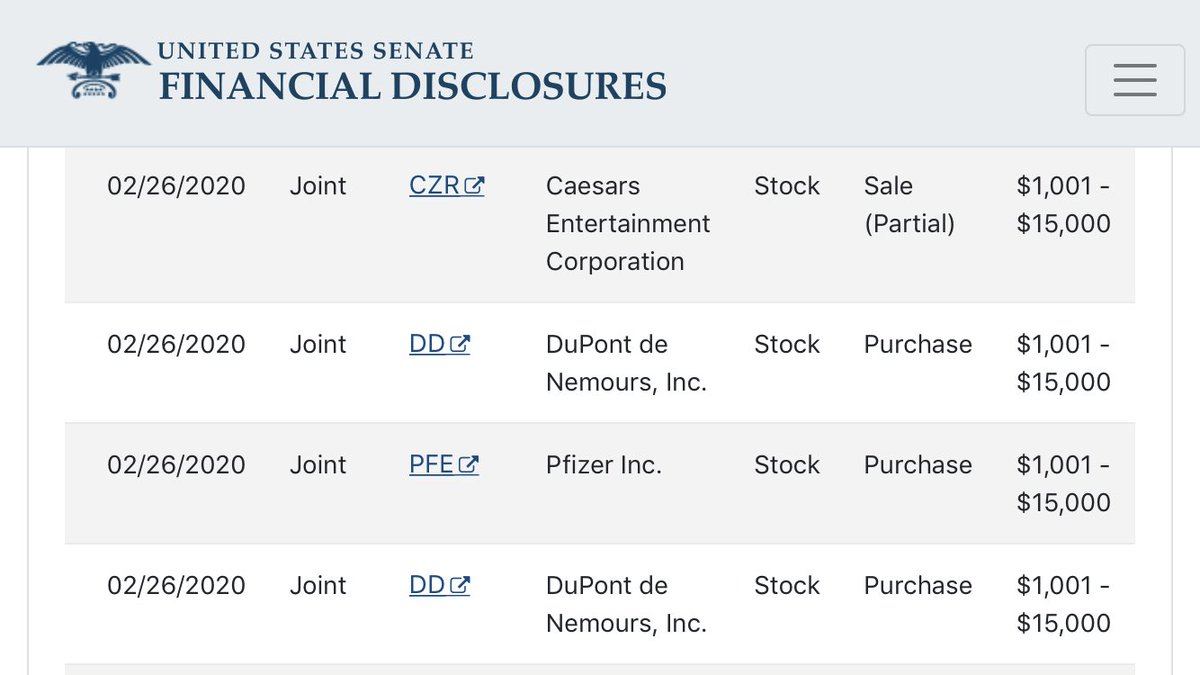This screenshot has height=675, width=1200.
Task: Select the Caesars Entertainment Corporation asset name
Action: (628, 224)
